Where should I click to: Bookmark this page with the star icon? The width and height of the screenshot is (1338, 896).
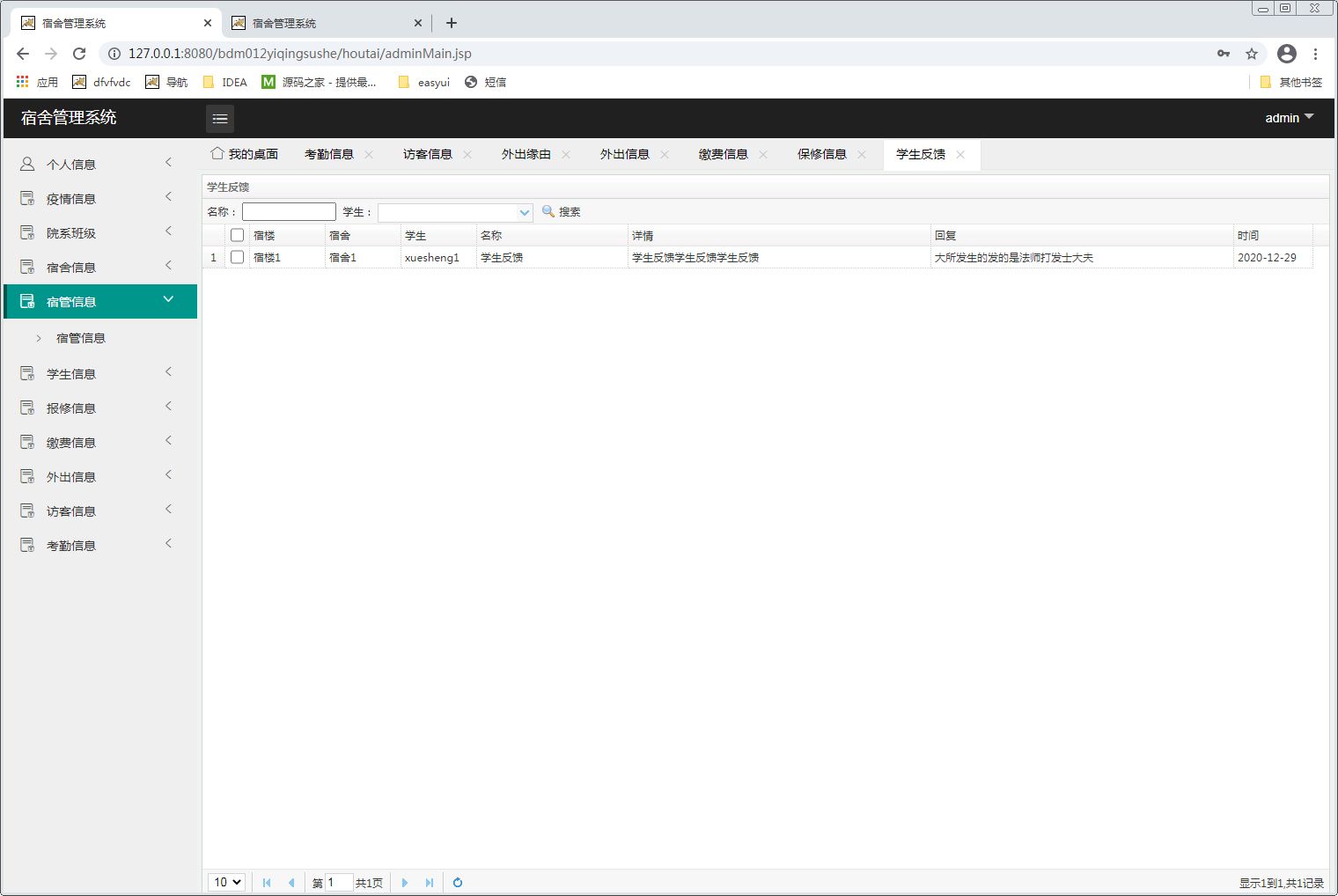(x=1252, y=54)
